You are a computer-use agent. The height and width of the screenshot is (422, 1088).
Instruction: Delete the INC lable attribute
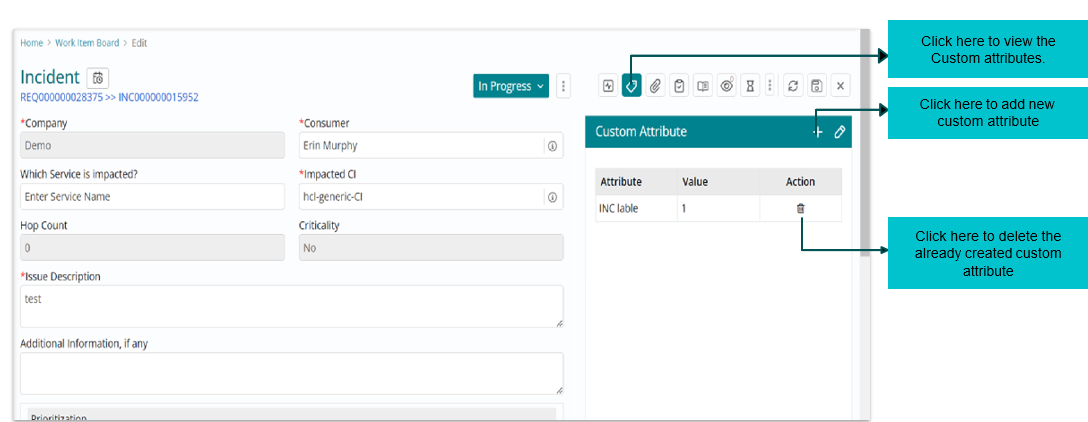(800, 208)
